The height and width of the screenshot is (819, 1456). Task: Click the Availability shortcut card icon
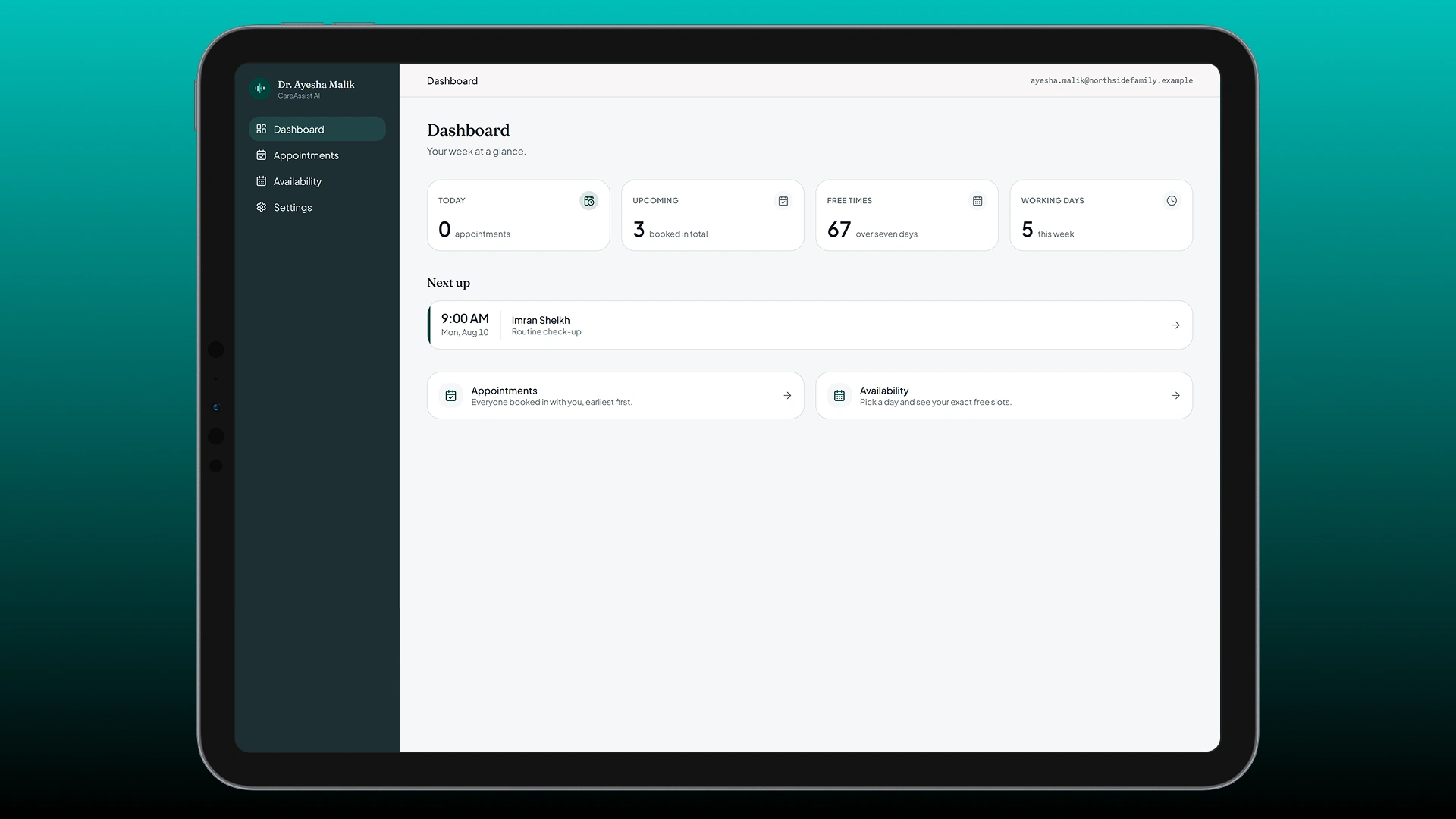(x=839, y=396)
